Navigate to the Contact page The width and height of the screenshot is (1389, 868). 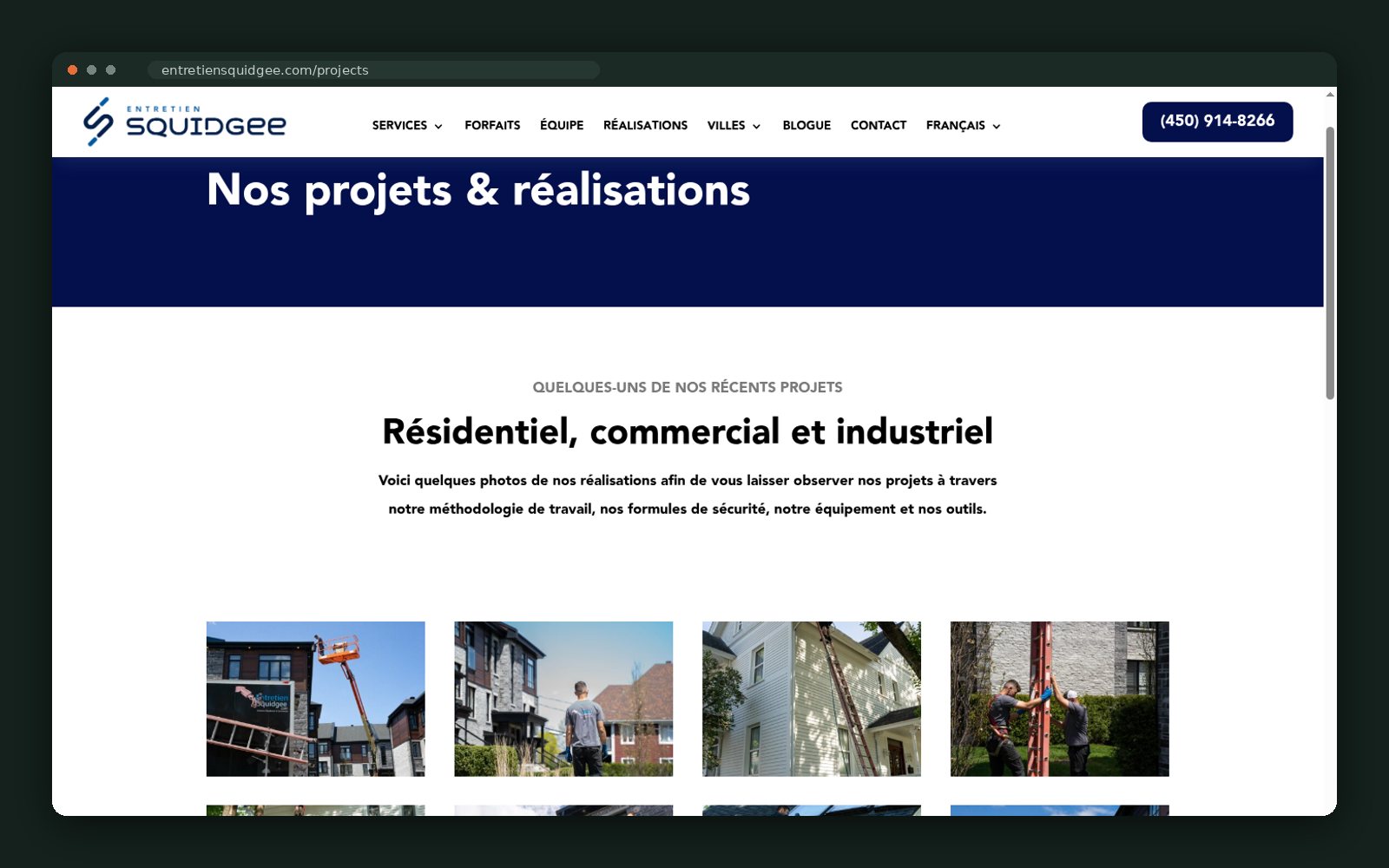point(879,125)
